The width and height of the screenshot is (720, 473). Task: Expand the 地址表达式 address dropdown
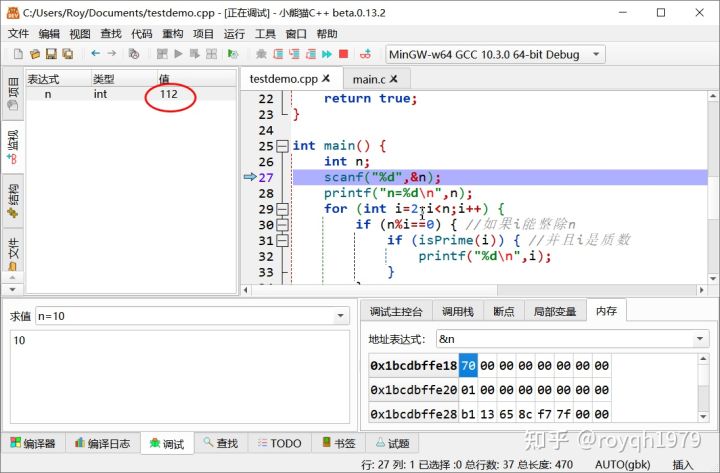point(700,339)
